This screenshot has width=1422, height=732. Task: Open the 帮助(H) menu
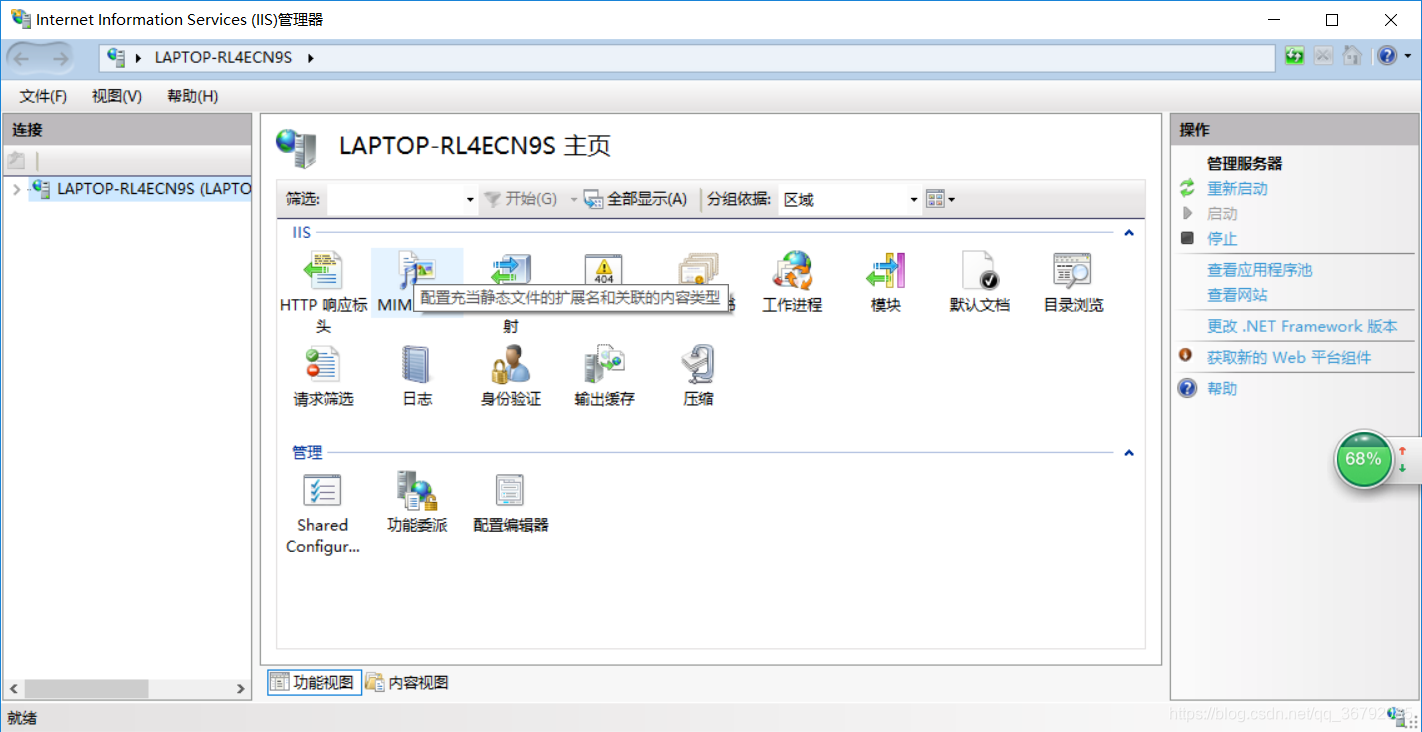pyautogui.click(x=193, y=96)
